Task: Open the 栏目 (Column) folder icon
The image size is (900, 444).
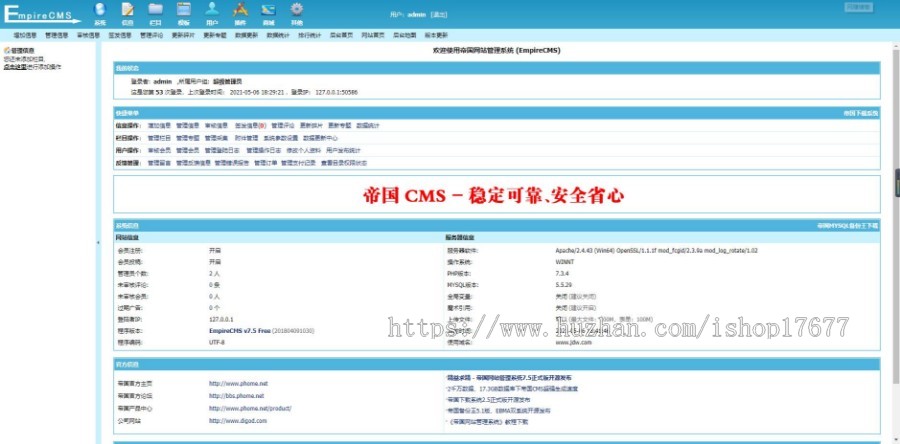Action: (x=156, y=10)
